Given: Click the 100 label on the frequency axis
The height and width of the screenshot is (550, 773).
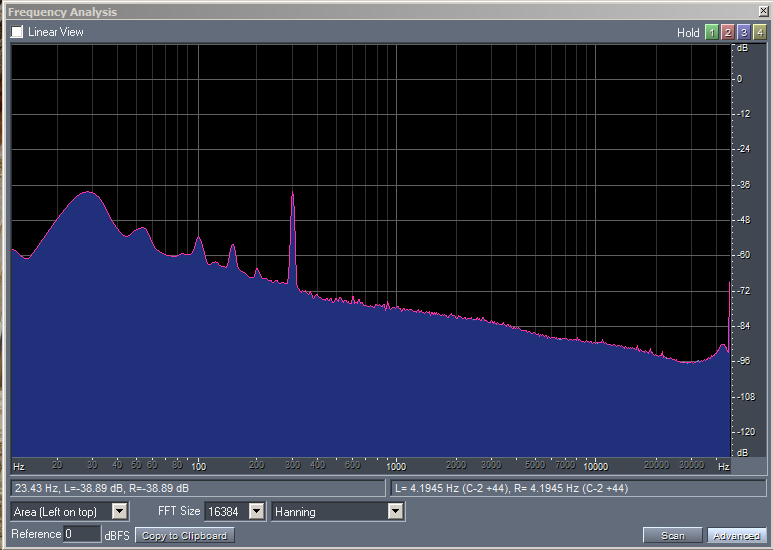Looking at the screenshot, I should point(199,466).
